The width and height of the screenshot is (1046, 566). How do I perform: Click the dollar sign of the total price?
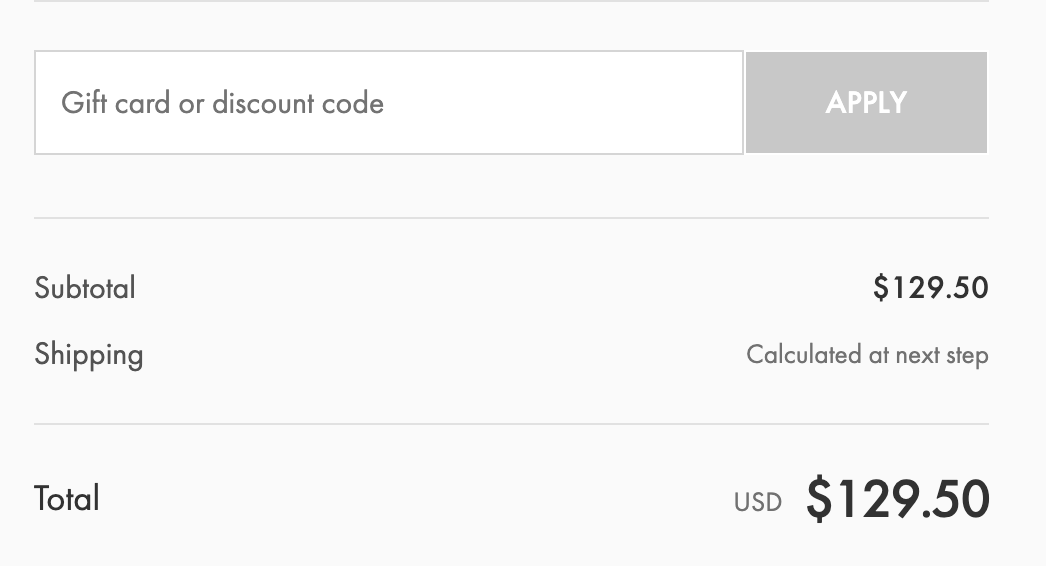point(819,499)
